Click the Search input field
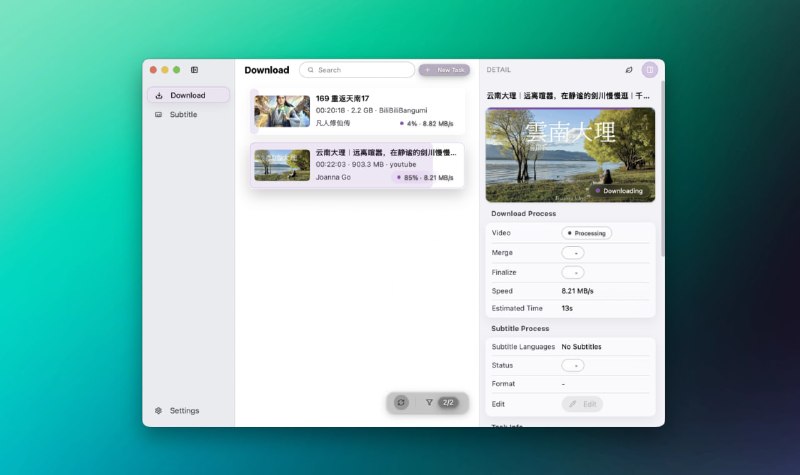Viewport: 800px width, 475px height. [360, 70]
